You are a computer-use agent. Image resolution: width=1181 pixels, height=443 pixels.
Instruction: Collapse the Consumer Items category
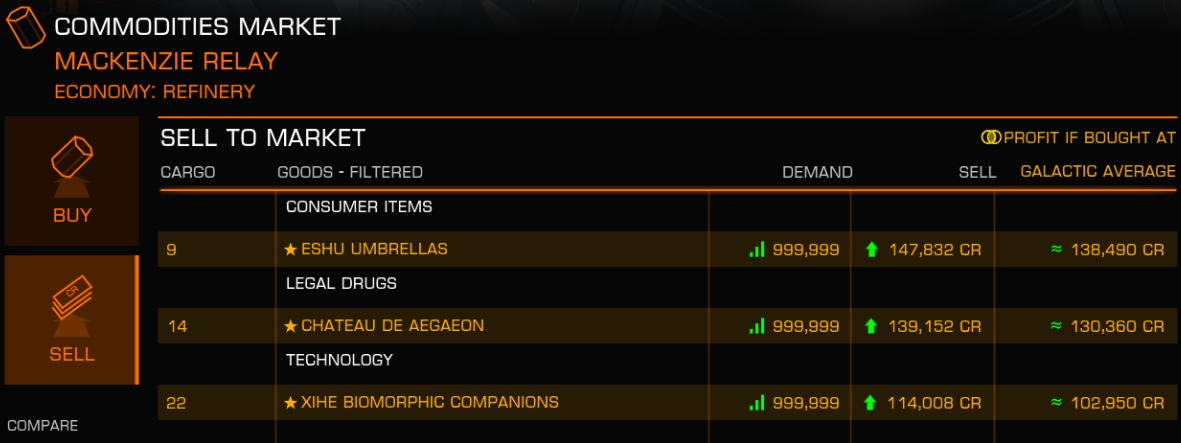point(359,206)
